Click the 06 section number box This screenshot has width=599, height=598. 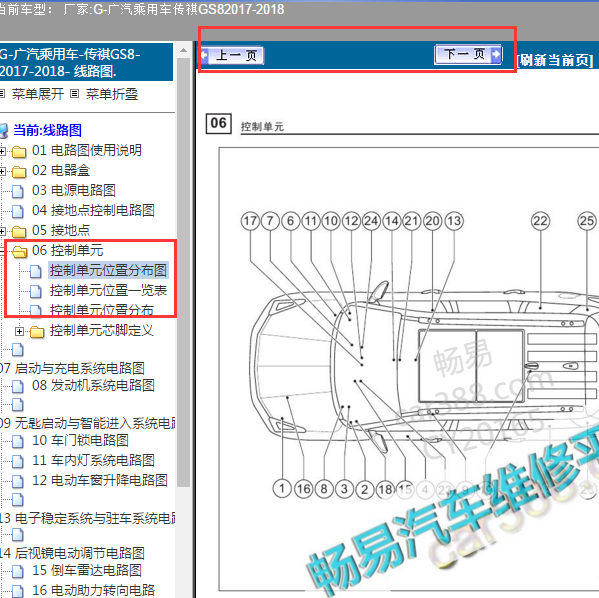click(219, 123)
